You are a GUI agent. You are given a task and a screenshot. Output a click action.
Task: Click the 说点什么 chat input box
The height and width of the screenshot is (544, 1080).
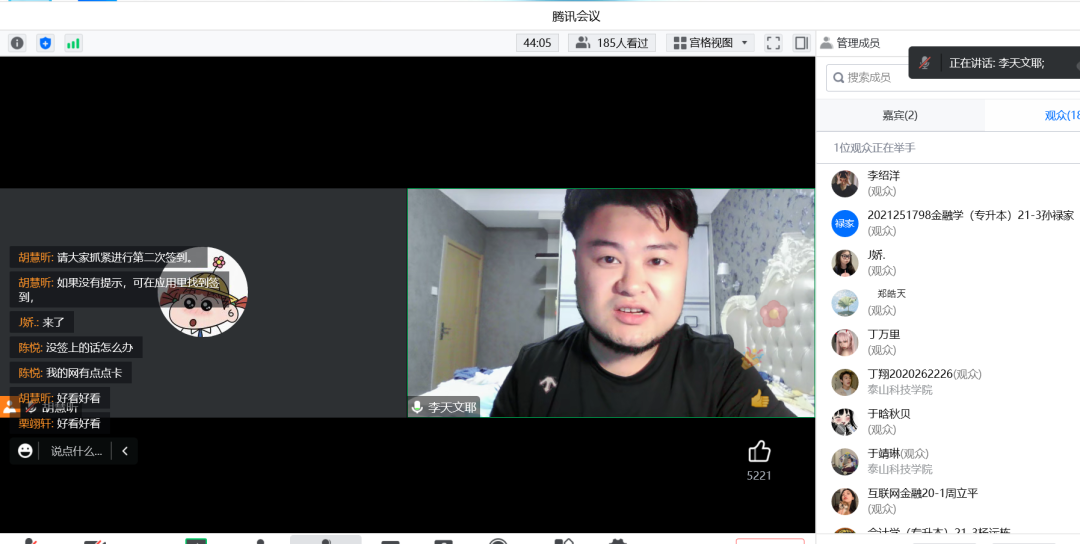click(x=76, y=451)
